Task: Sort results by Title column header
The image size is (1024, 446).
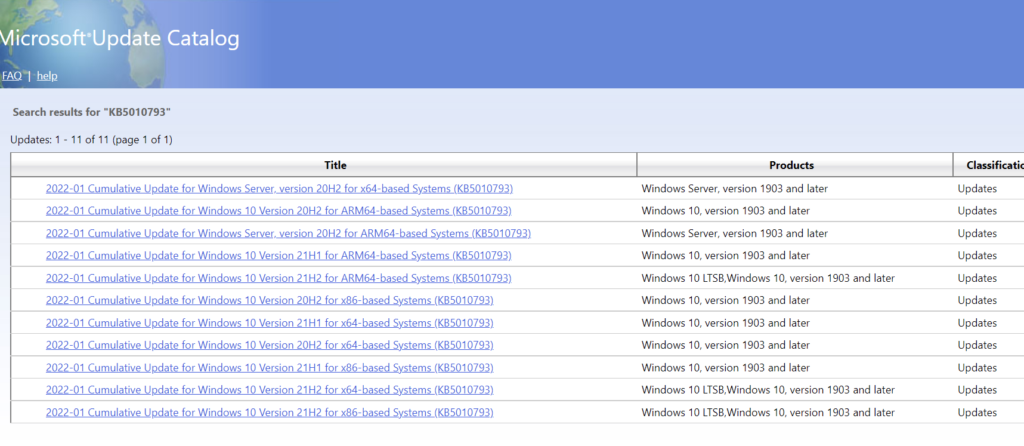Action: click(336, 165)
